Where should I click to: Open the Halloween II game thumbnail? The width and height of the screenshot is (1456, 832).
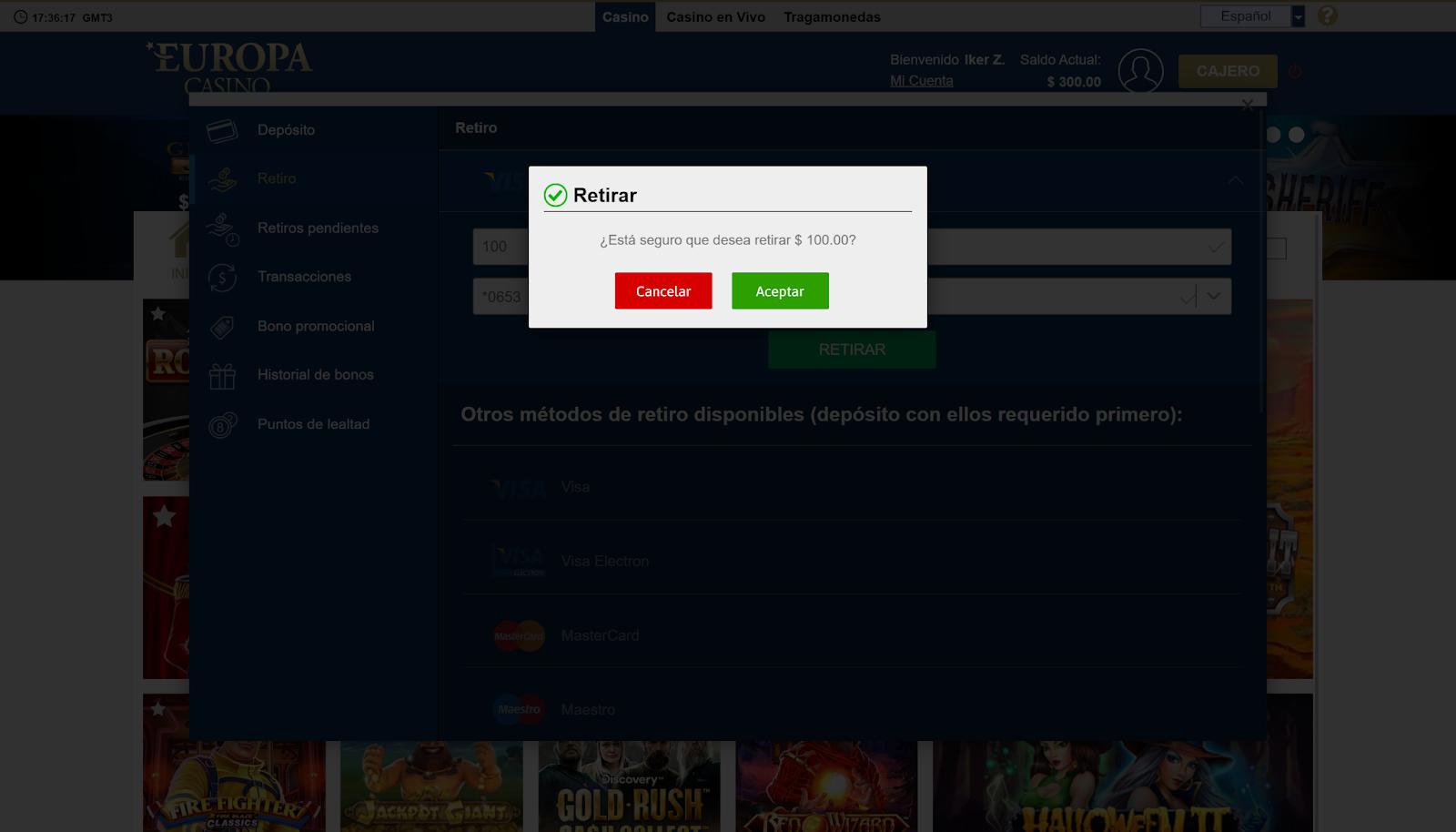[1123, 786]
